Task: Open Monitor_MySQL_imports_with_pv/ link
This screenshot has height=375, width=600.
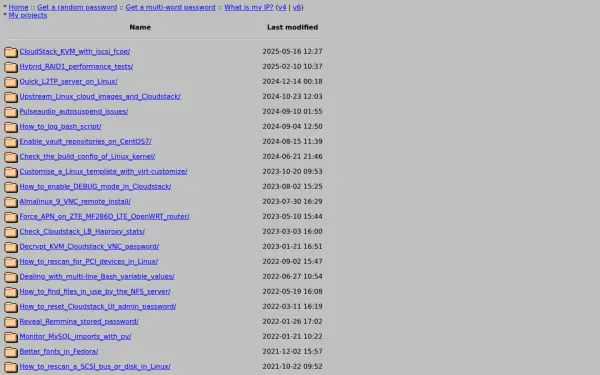Action: point(75,336)
